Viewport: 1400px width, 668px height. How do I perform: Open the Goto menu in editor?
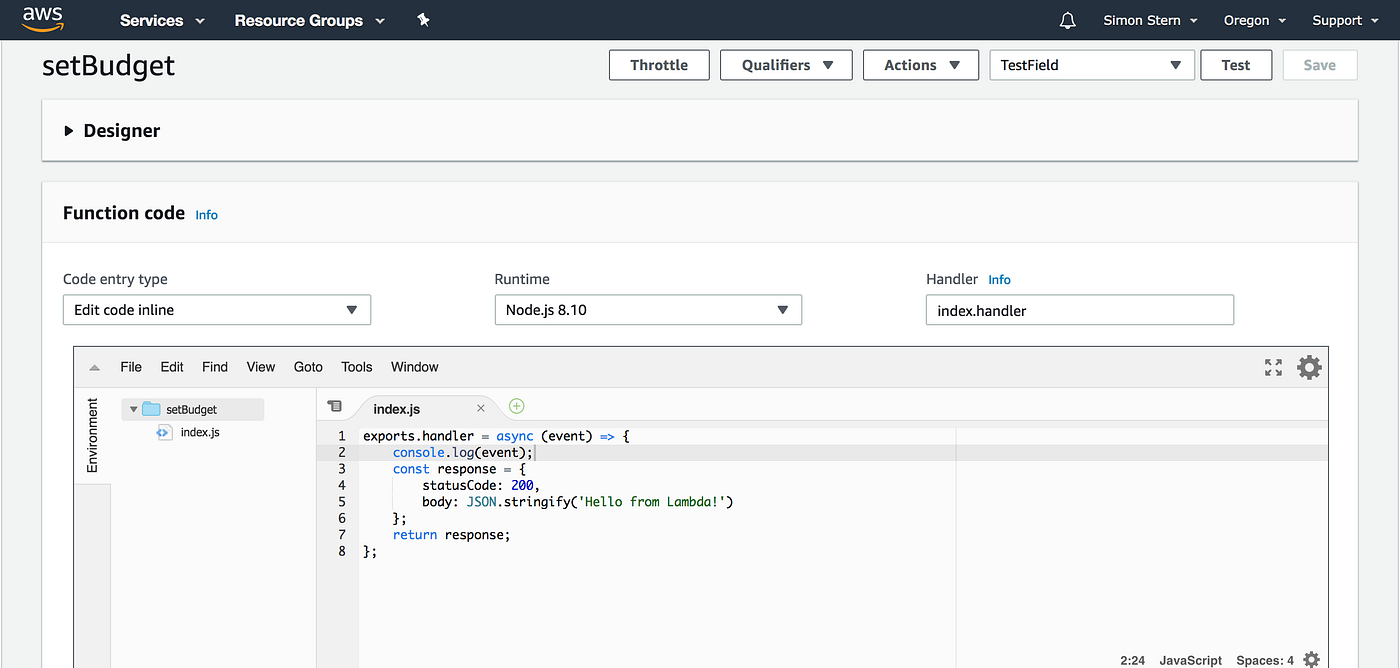(308, 367)
